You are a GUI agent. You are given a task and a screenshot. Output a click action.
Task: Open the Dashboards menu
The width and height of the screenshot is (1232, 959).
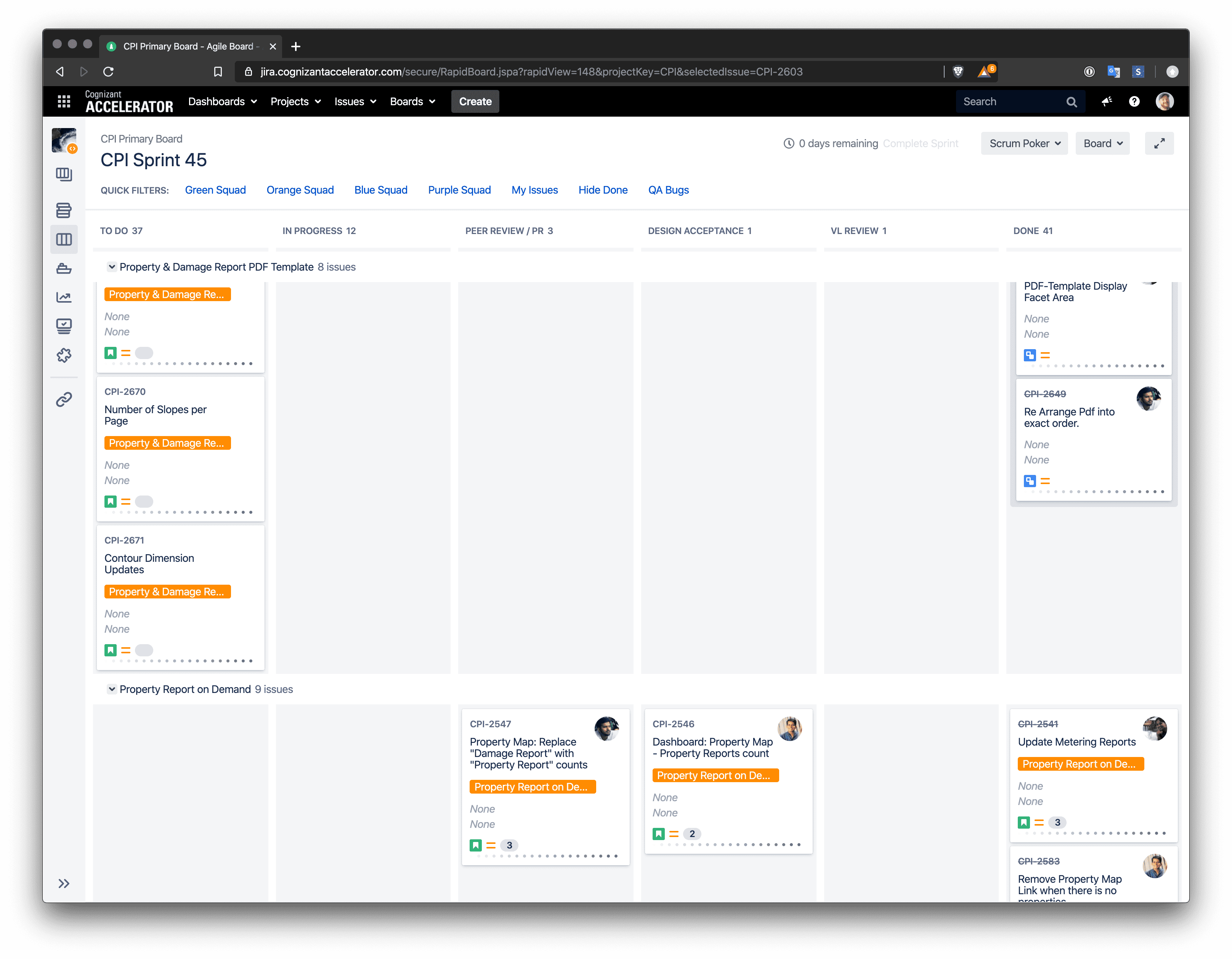coord(222,101)
